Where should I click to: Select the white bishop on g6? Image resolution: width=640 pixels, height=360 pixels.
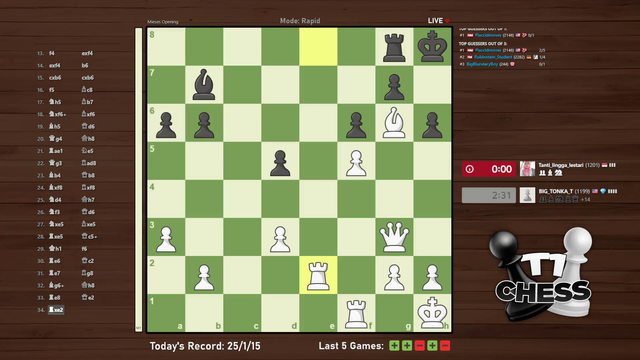394,122
